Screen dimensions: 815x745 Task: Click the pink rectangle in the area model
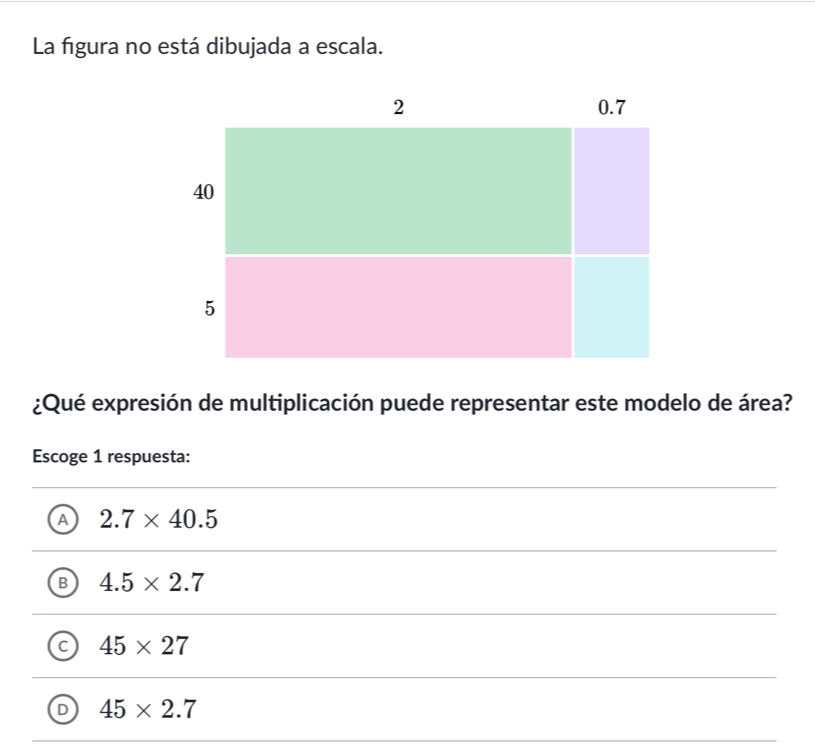click(398, 305)
